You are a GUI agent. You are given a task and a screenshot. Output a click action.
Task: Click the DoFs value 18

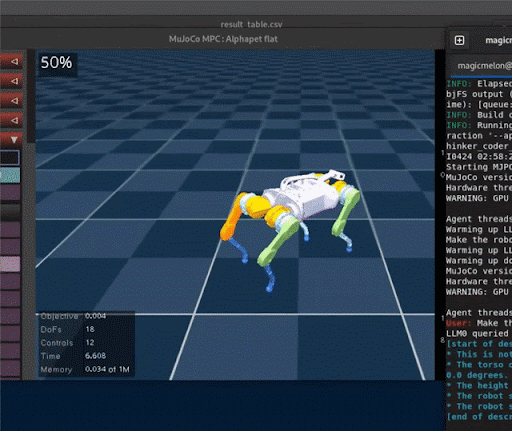(90, 329)
